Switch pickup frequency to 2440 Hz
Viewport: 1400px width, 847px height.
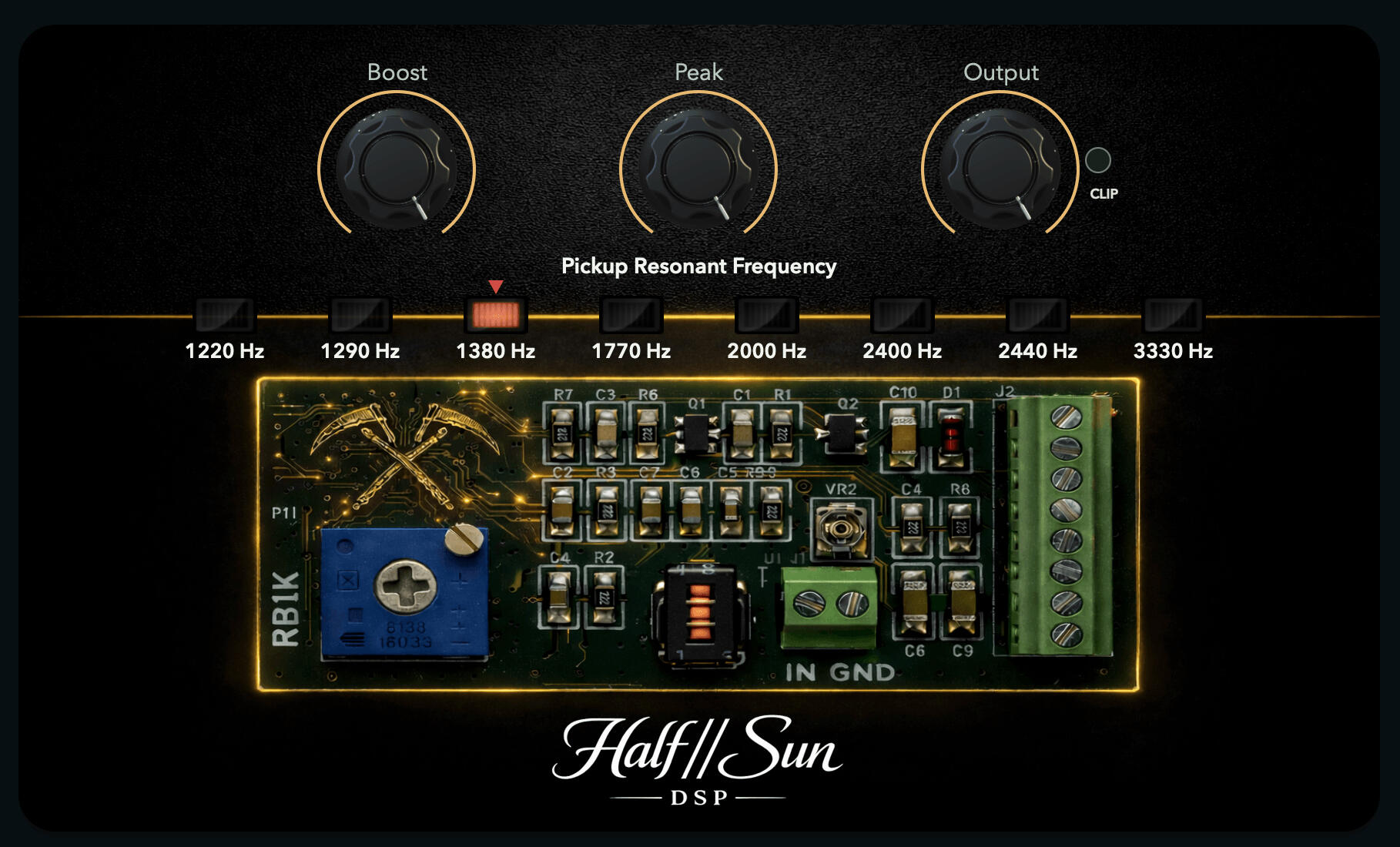pos(1038,315)
